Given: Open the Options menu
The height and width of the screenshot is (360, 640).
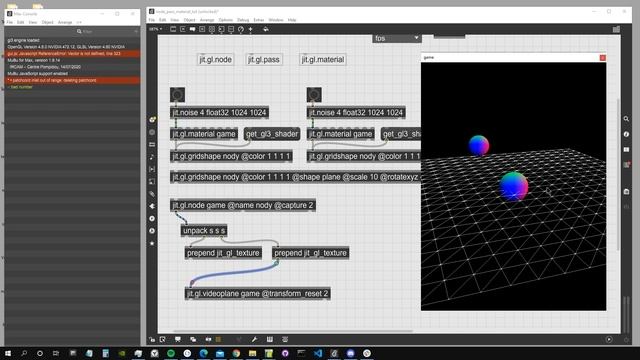Looking at the screenshot, I should click(x=226, y=20).
